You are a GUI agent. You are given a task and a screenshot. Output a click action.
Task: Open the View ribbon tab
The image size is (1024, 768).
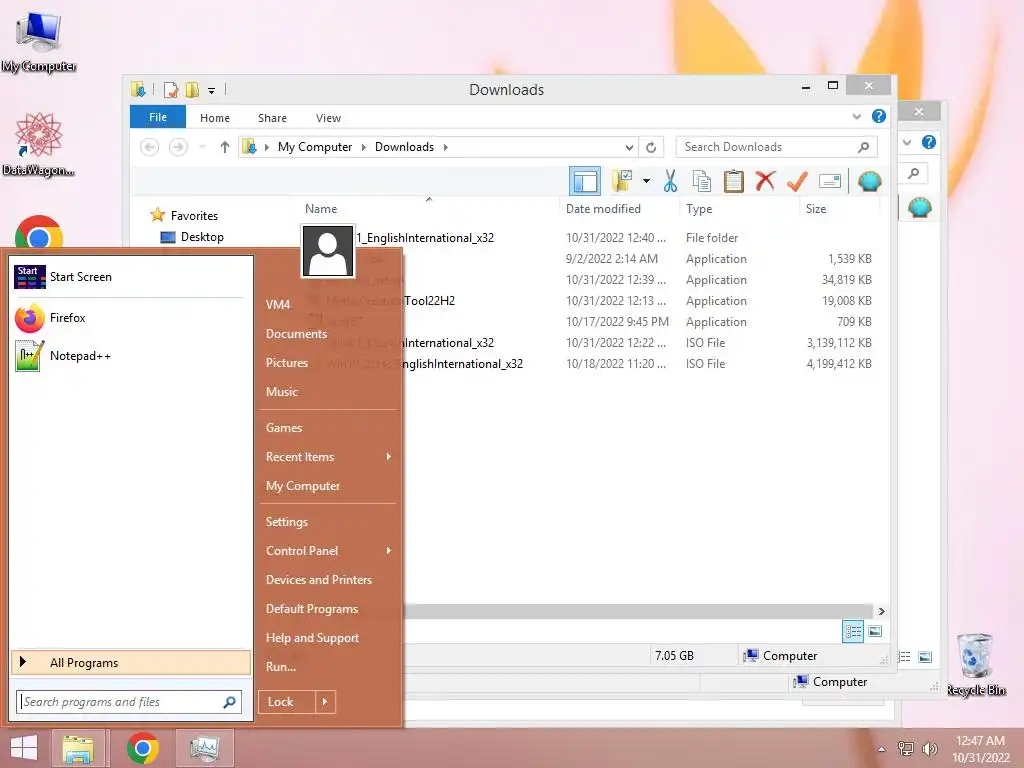[x=328, y=118]
